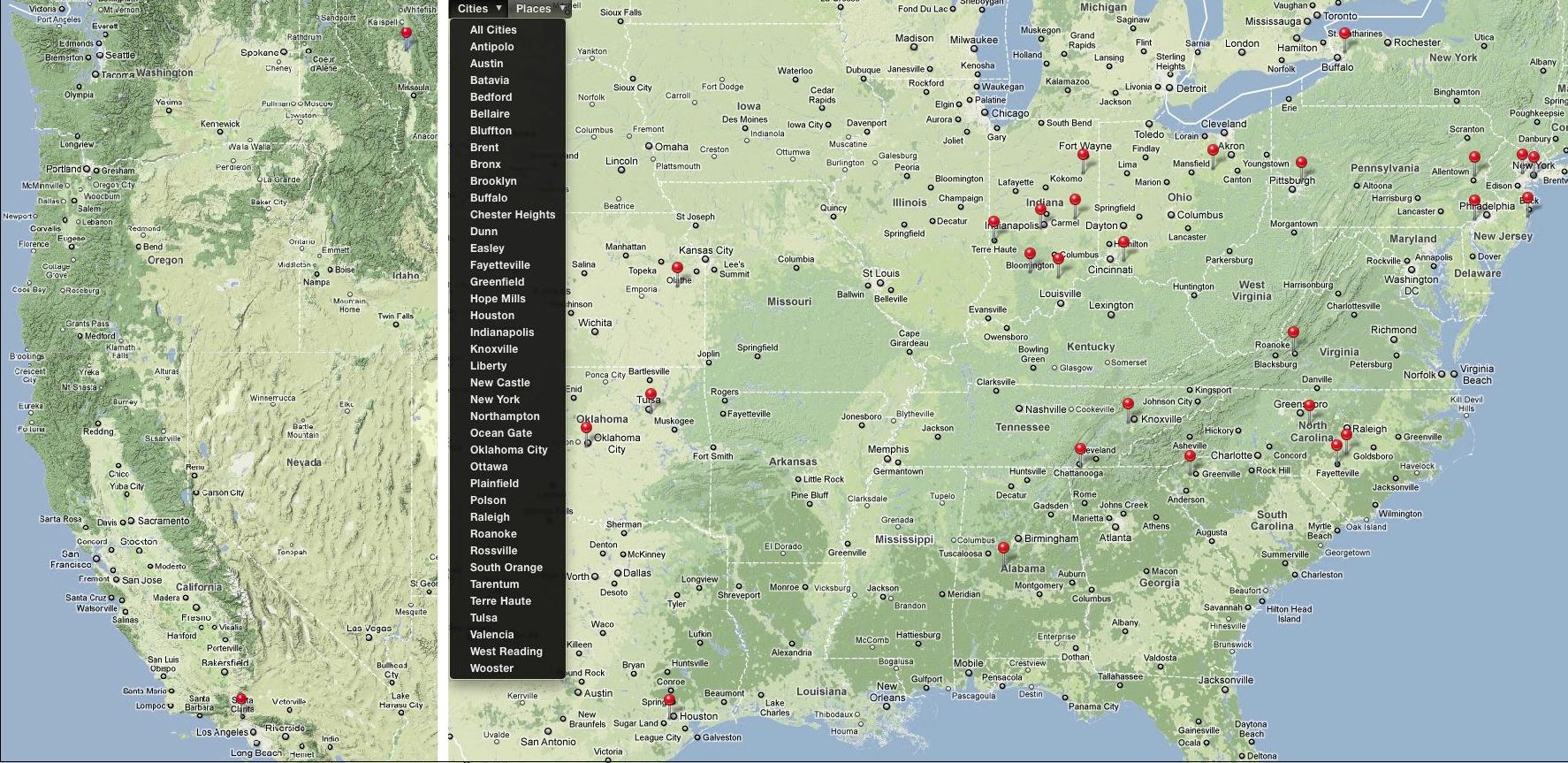Pick Plainfield from the Cities list
This screenshot has height=763, width=1568.
(494, 484)
